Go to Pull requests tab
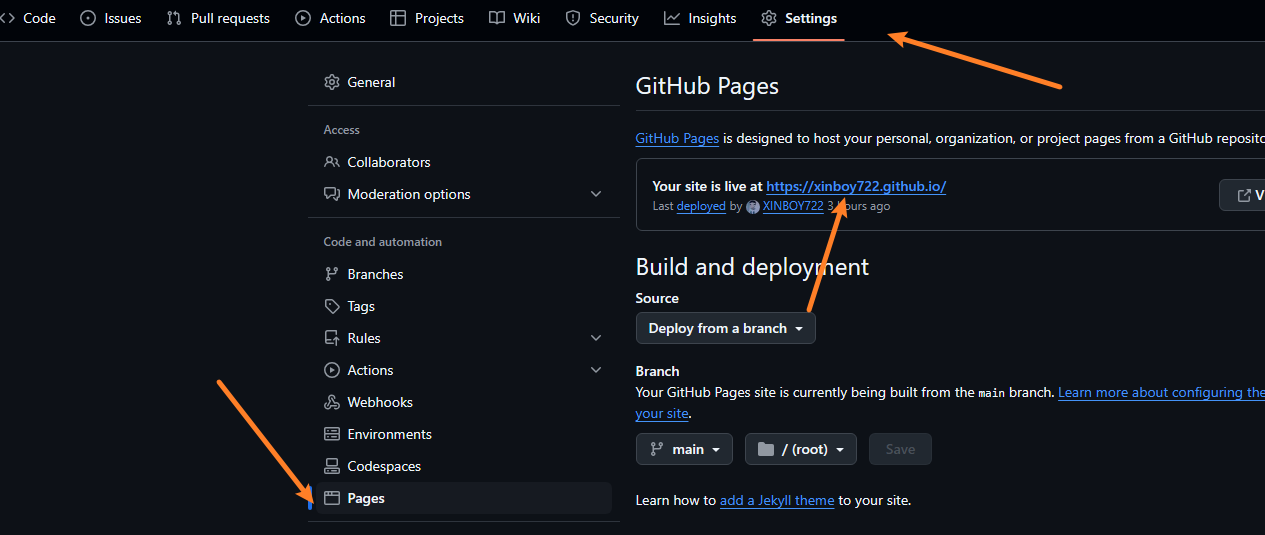Screen dimensions: 1265x535 click(x=218, y=18)
